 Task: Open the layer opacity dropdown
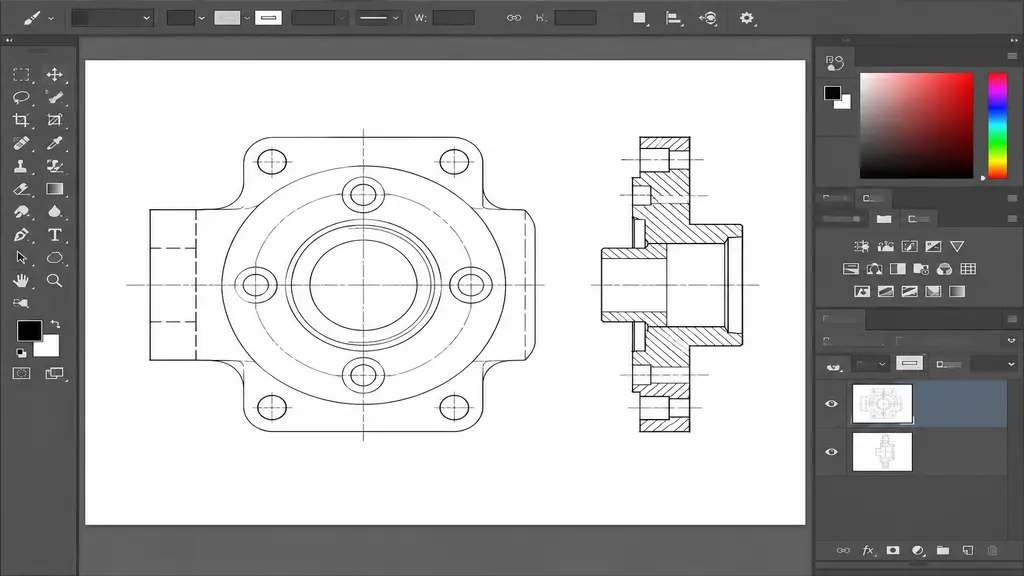[x=993, y=364]
